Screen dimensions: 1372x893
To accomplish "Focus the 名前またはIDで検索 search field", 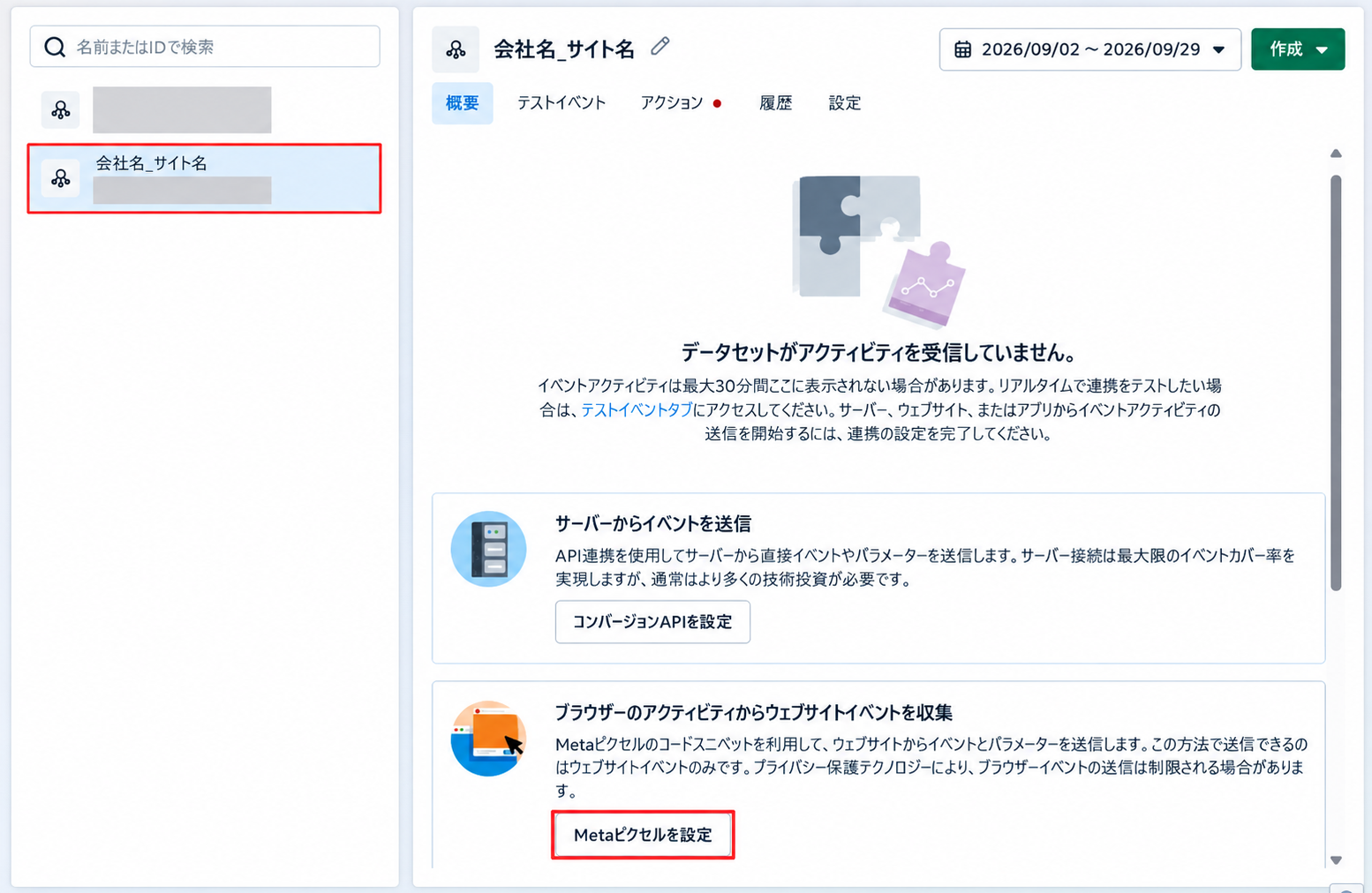I will coord(205,47).
